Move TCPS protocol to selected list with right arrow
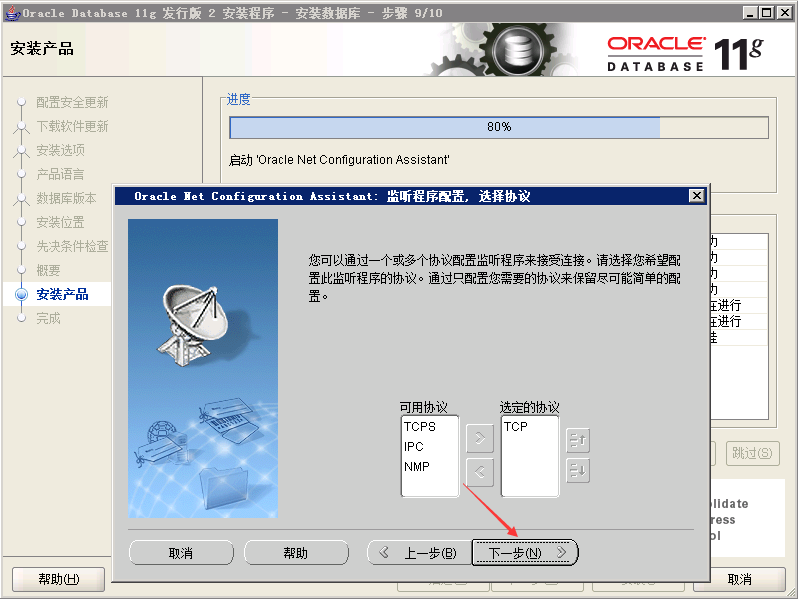 (x=480, y=438)
